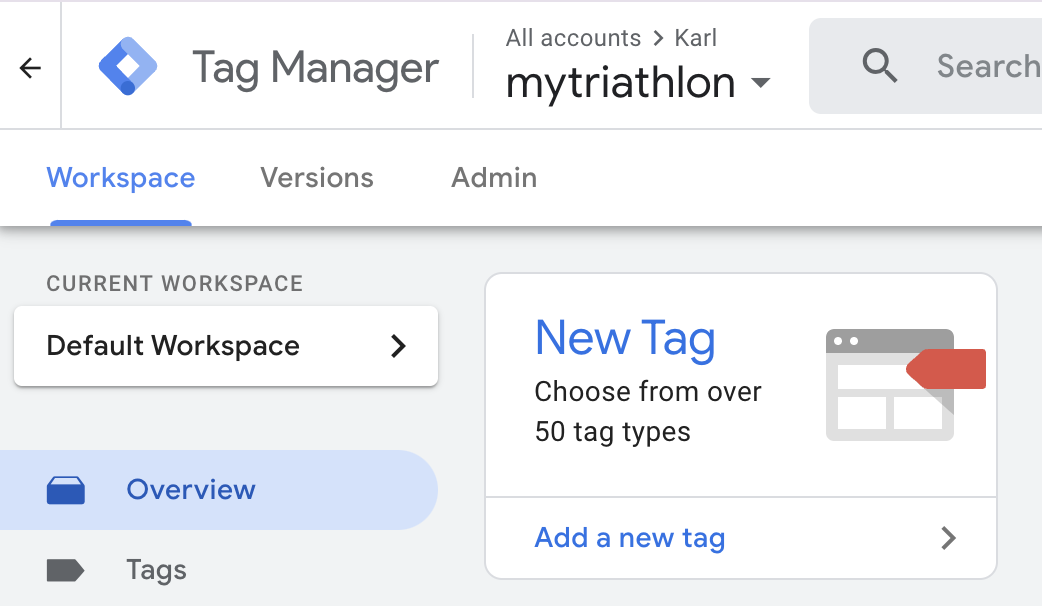Screen dimensions: 1042x606
Task: Switch to the Versions tab
Action: tap(316, 178)
